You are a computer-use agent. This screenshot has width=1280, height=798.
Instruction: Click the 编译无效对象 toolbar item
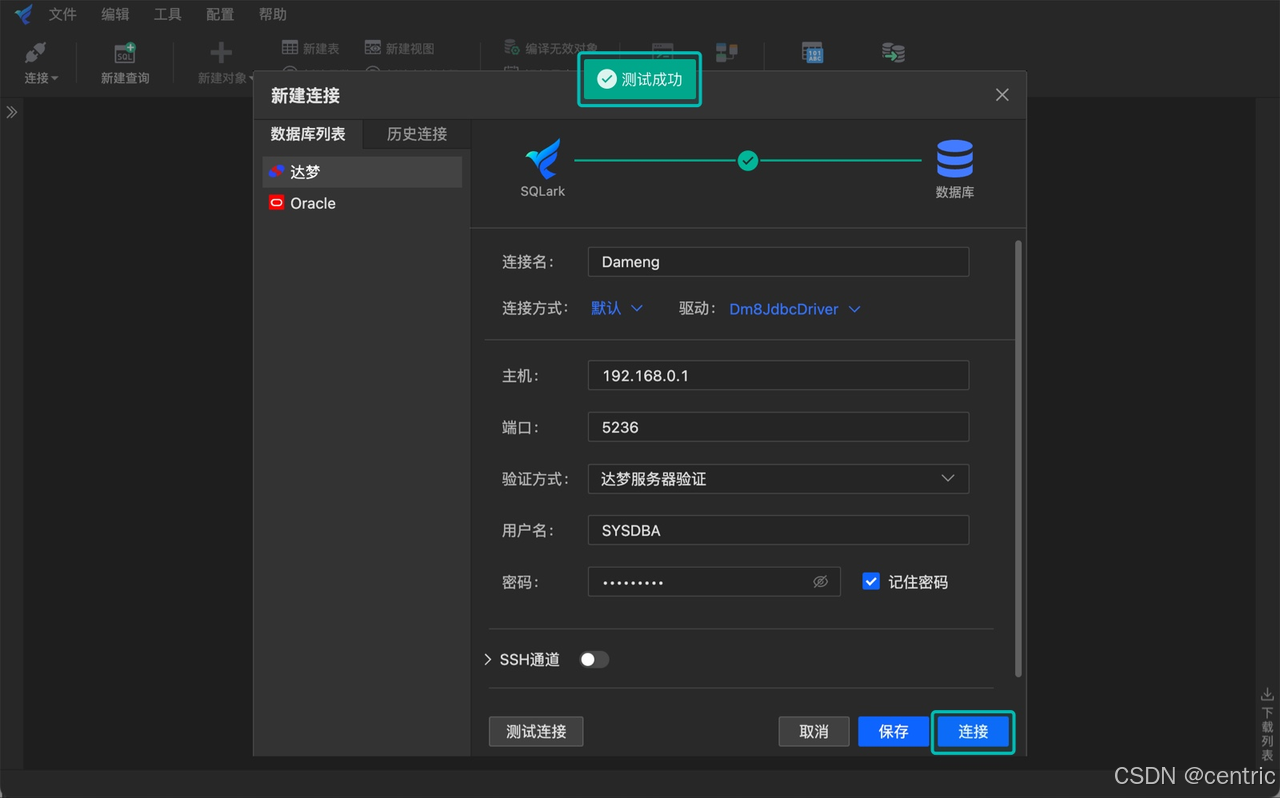(x=551, y=48)
